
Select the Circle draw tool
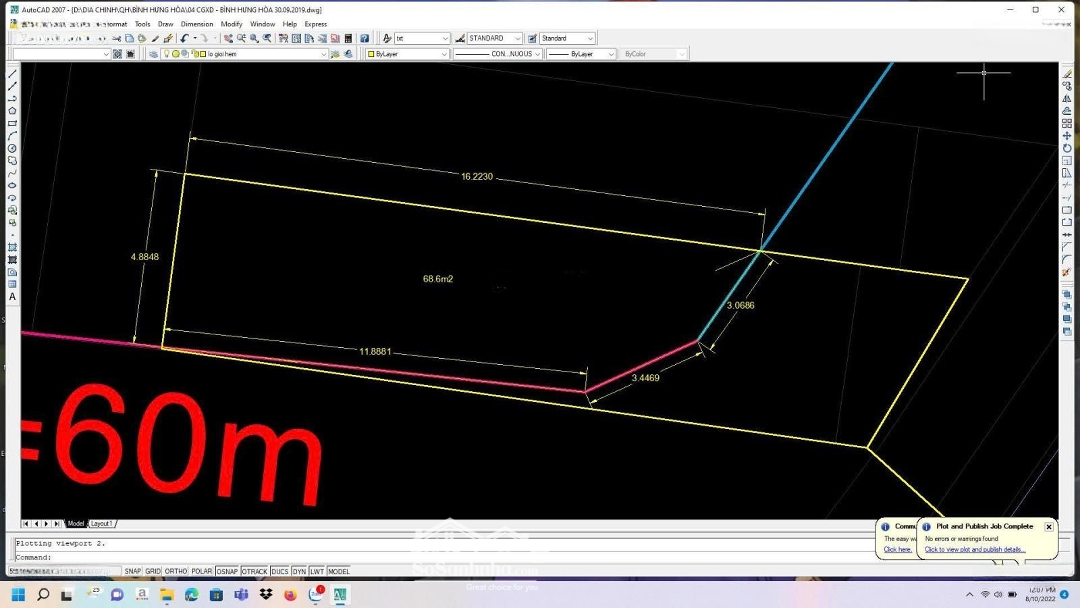pyautogui.click(x=12, y=148)
